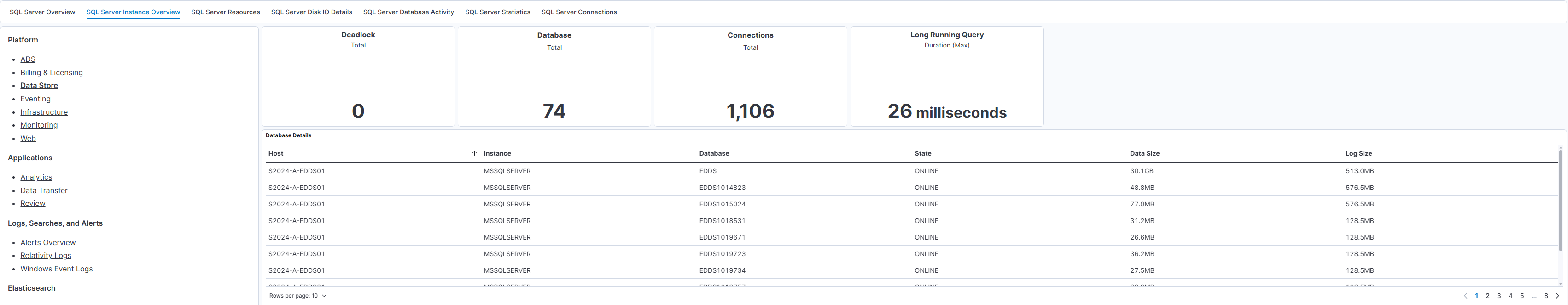Open the Analytics application link

click(x=36, y=177)
